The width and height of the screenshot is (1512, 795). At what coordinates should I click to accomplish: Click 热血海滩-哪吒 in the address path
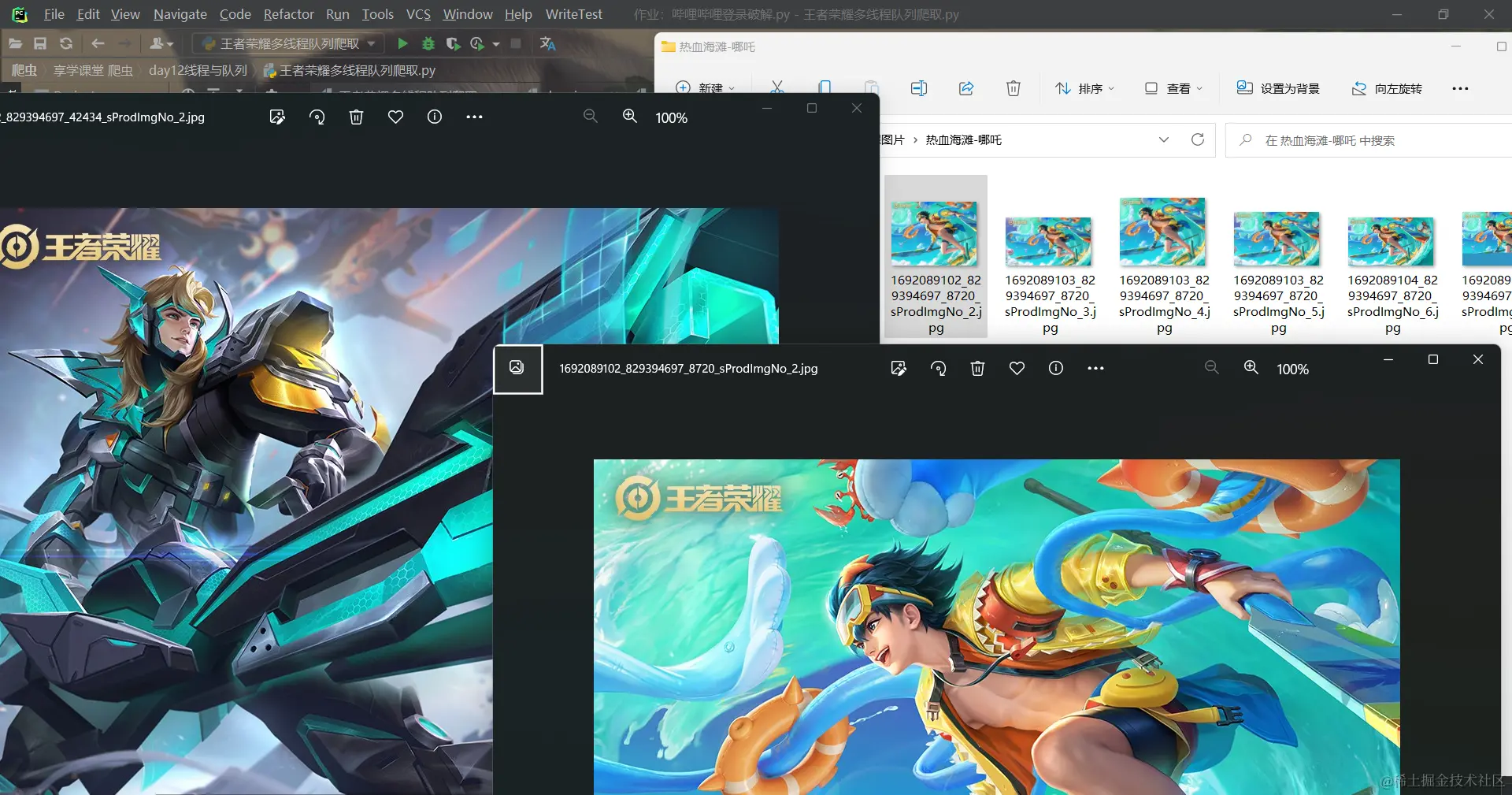pyautogui.click(x=963, y=139)
